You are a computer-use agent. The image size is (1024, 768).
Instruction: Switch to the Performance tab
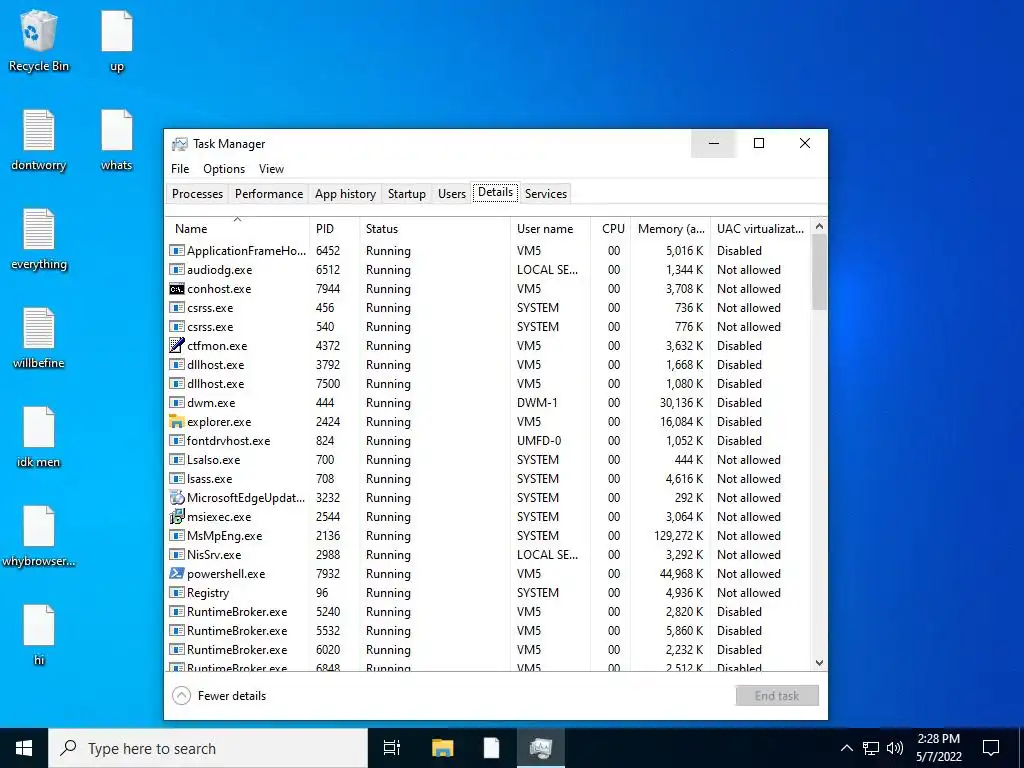269,194
